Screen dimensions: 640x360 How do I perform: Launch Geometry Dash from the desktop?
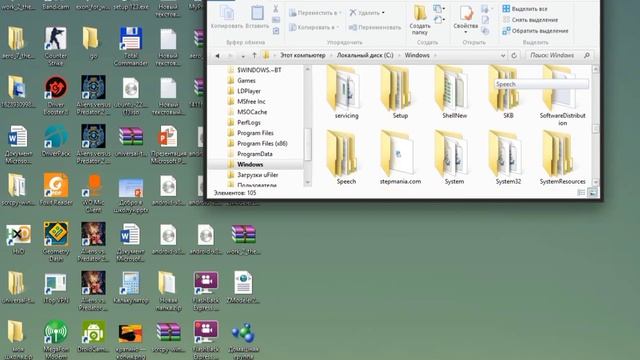click(x=56, y=242)
